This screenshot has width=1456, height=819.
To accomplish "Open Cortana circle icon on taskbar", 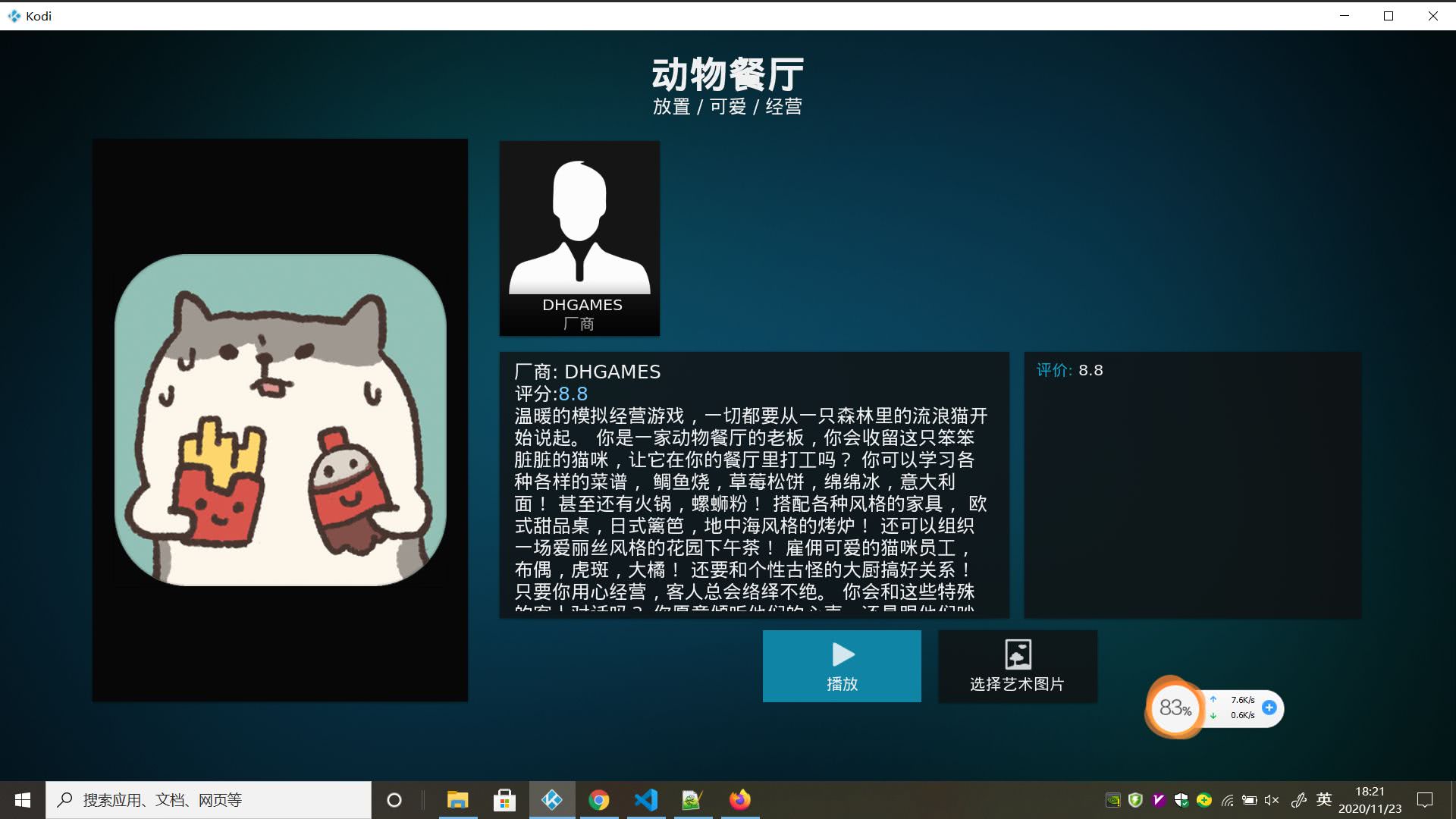I will (394, 800).
